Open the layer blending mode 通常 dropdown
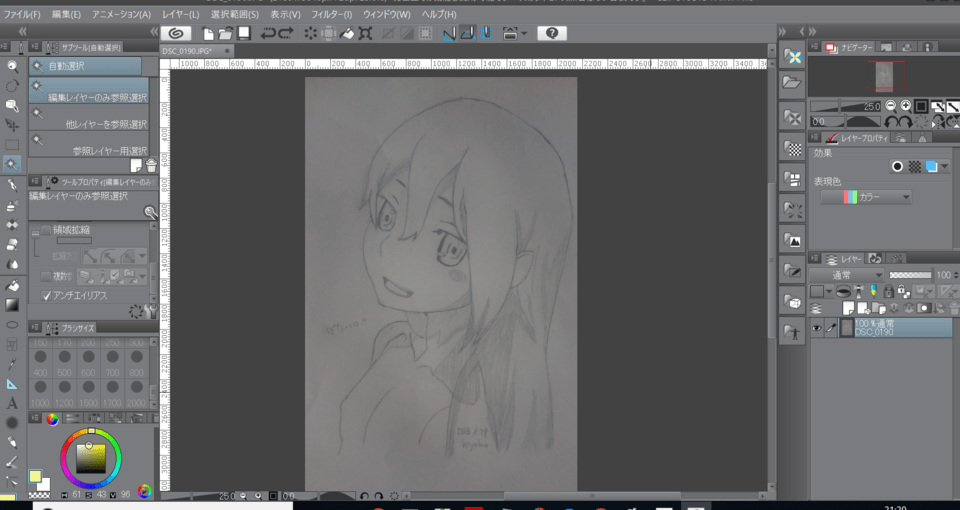This screenshot has width=960, height=510. [x=846, y=275]
